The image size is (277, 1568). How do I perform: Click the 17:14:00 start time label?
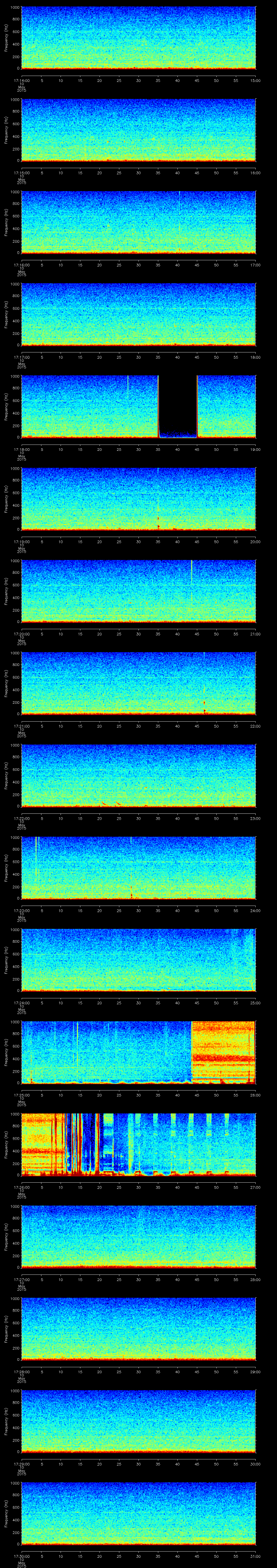(21, 80)
